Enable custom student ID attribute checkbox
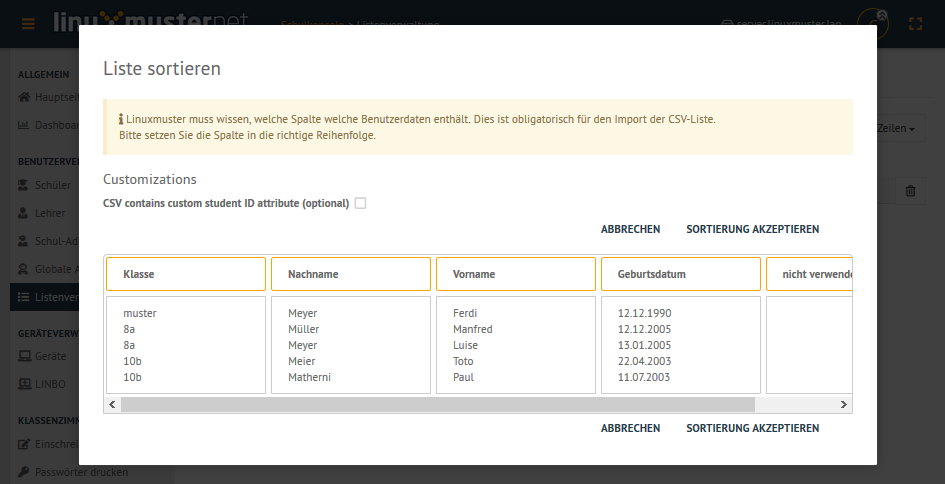Image resolution: width=945 pixels, height=484 pixels. click(x=360, y=203)
